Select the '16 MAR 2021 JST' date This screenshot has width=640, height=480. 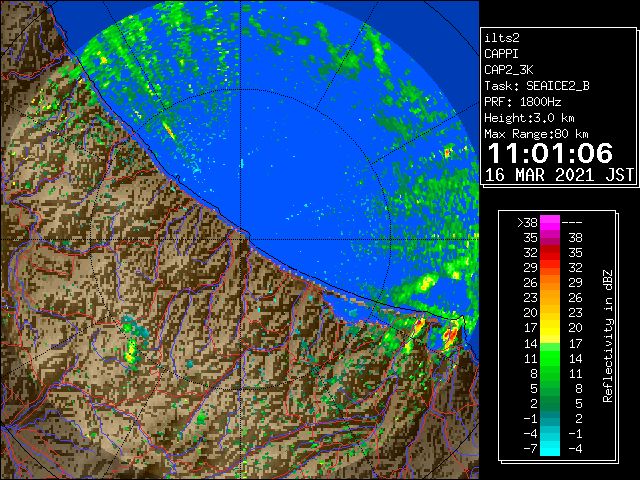560,175
